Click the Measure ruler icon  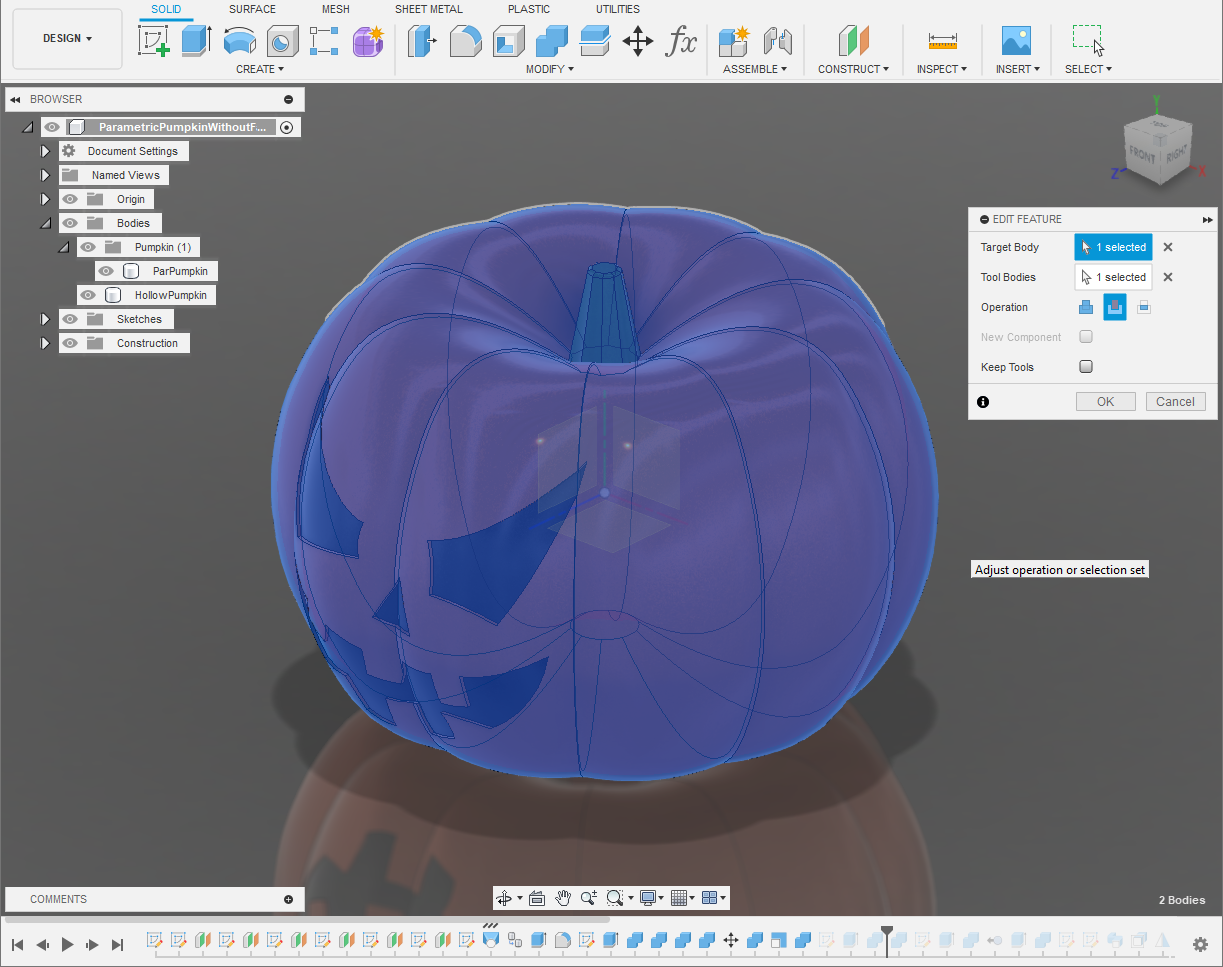pos(943,41)
